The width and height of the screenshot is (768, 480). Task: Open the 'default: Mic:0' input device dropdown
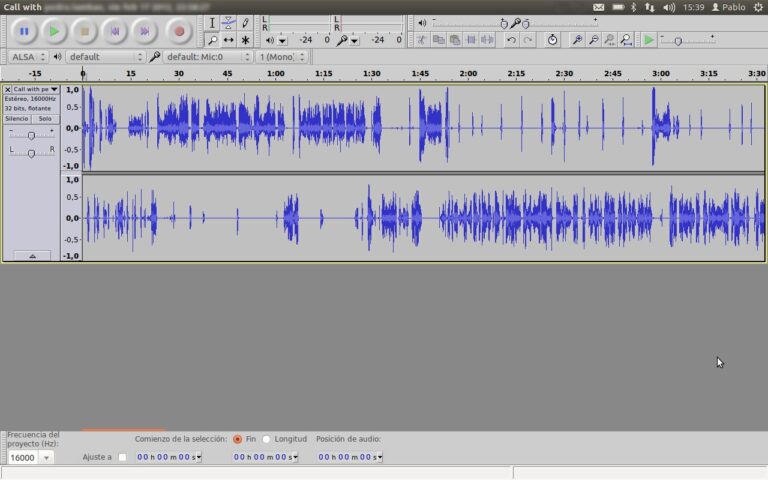coord(208,57)
